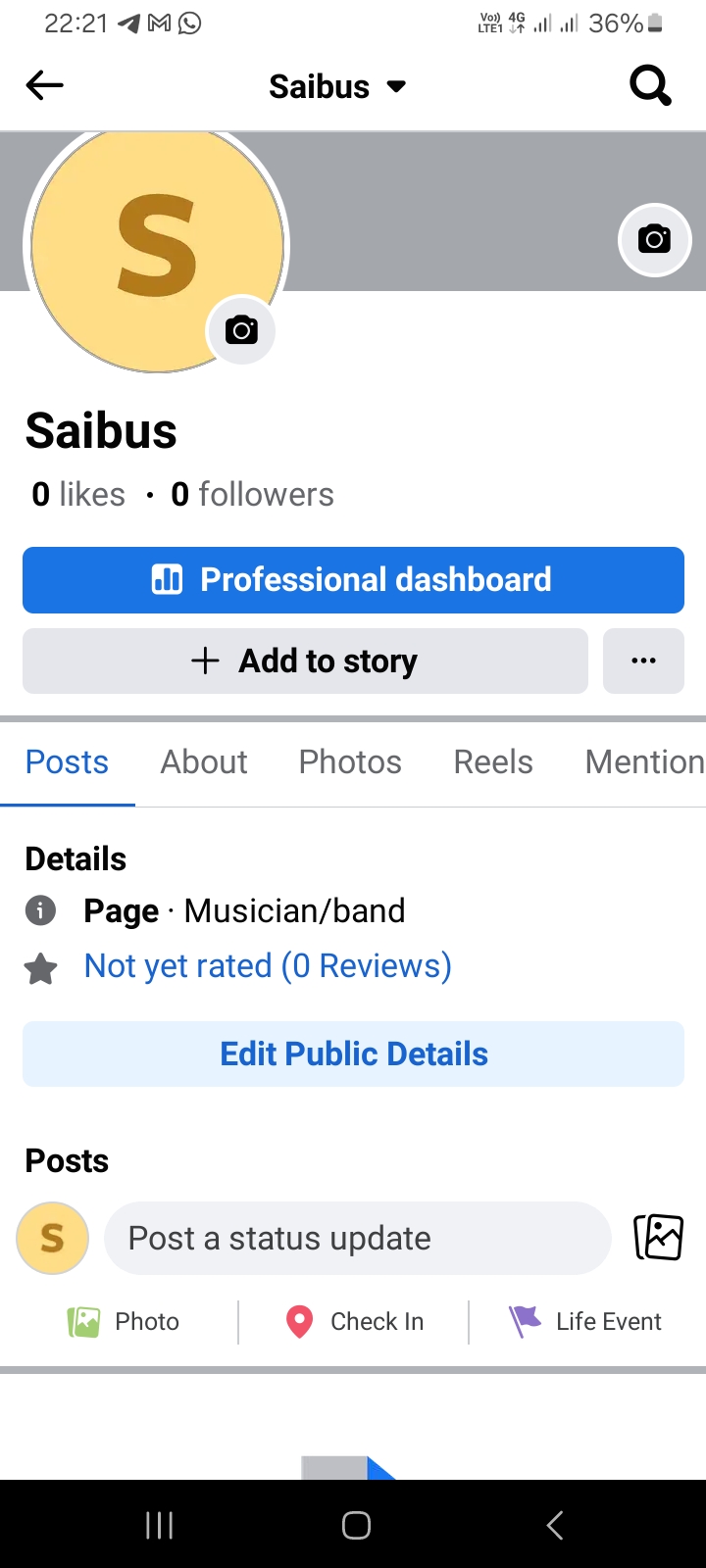This screenshot has height=1568, width=706.
Task: Open the Not yet rated reviews link
Action: [268, 966]
